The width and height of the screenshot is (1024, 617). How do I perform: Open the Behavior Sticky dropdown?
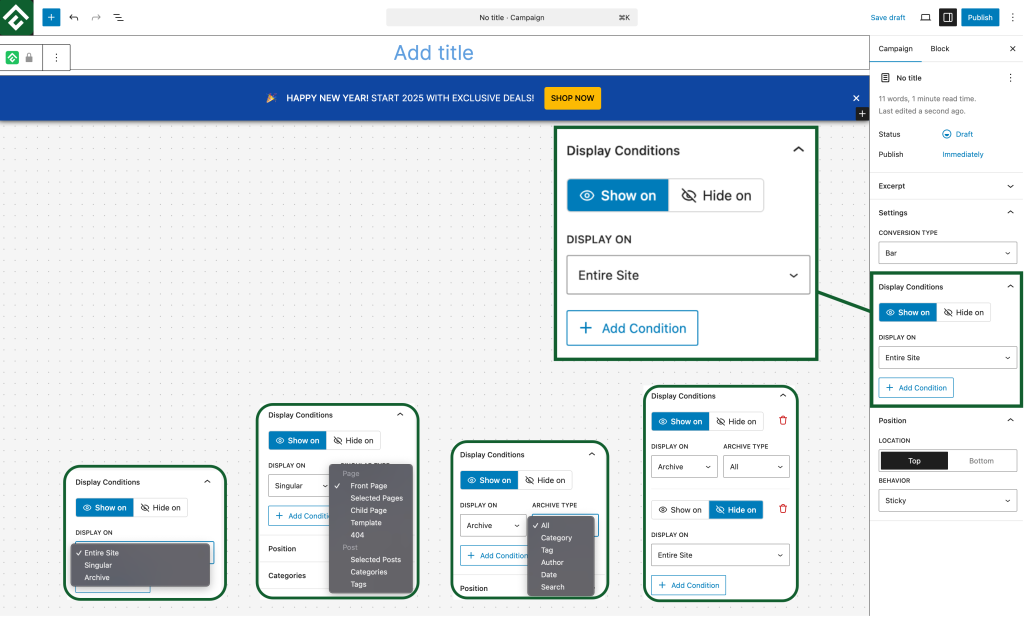click(x=947, y=500)
